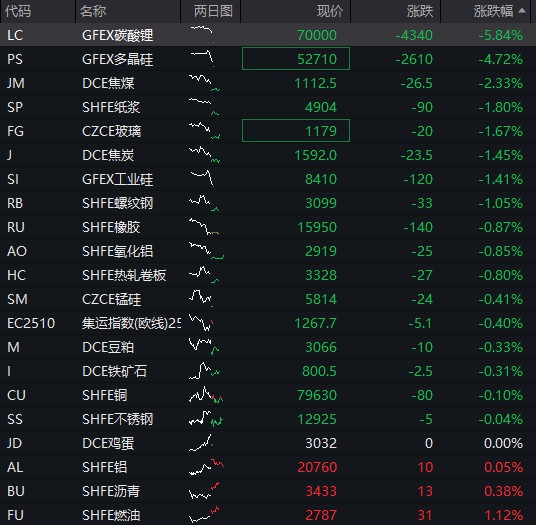This screenshot has width=536, height=525.
Task: View the SHFE铝 two-day trend thumbnail
Action: point(206,467)
